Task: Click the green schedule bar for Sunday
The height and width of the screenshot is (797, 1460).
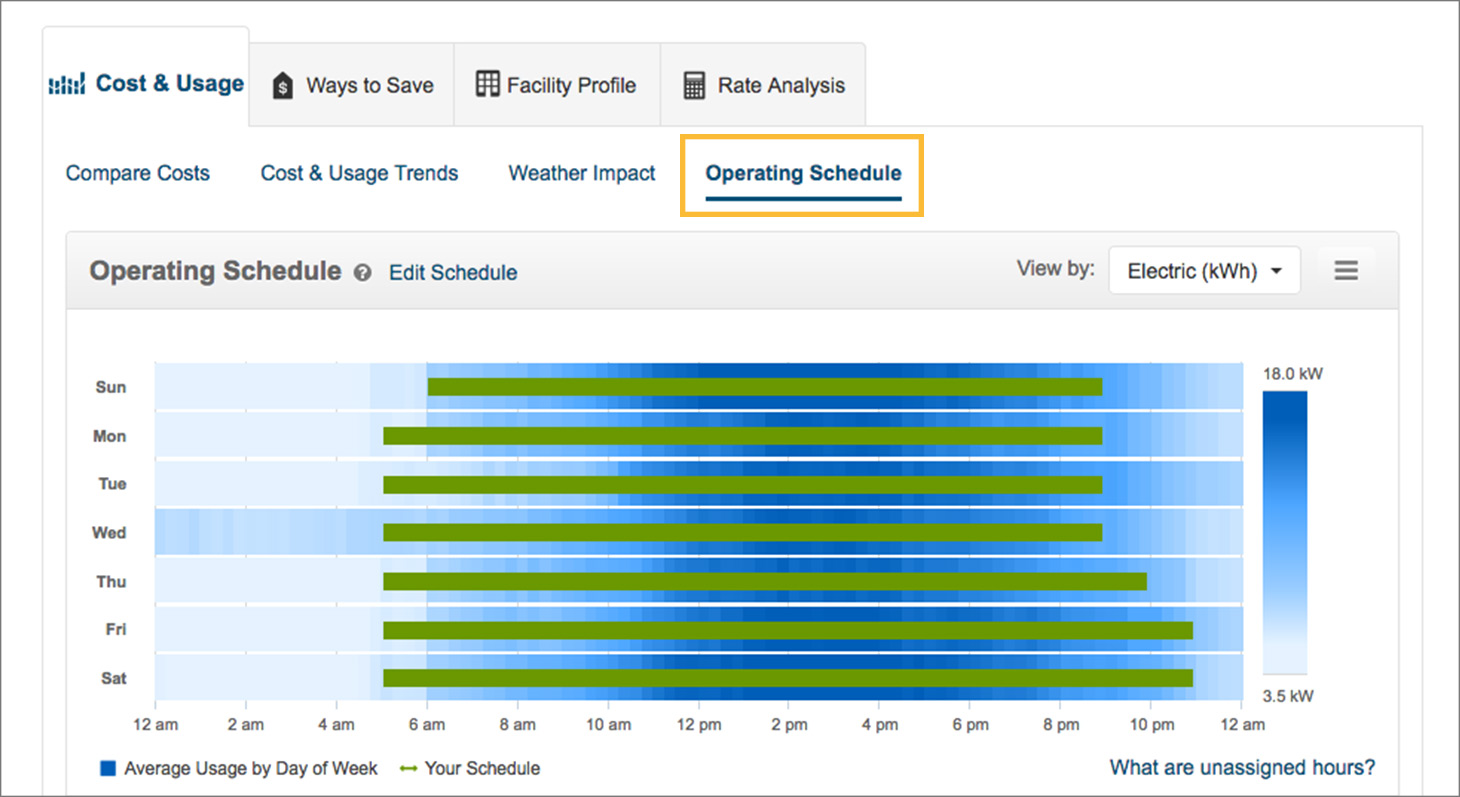Action: tap(764, 387)
